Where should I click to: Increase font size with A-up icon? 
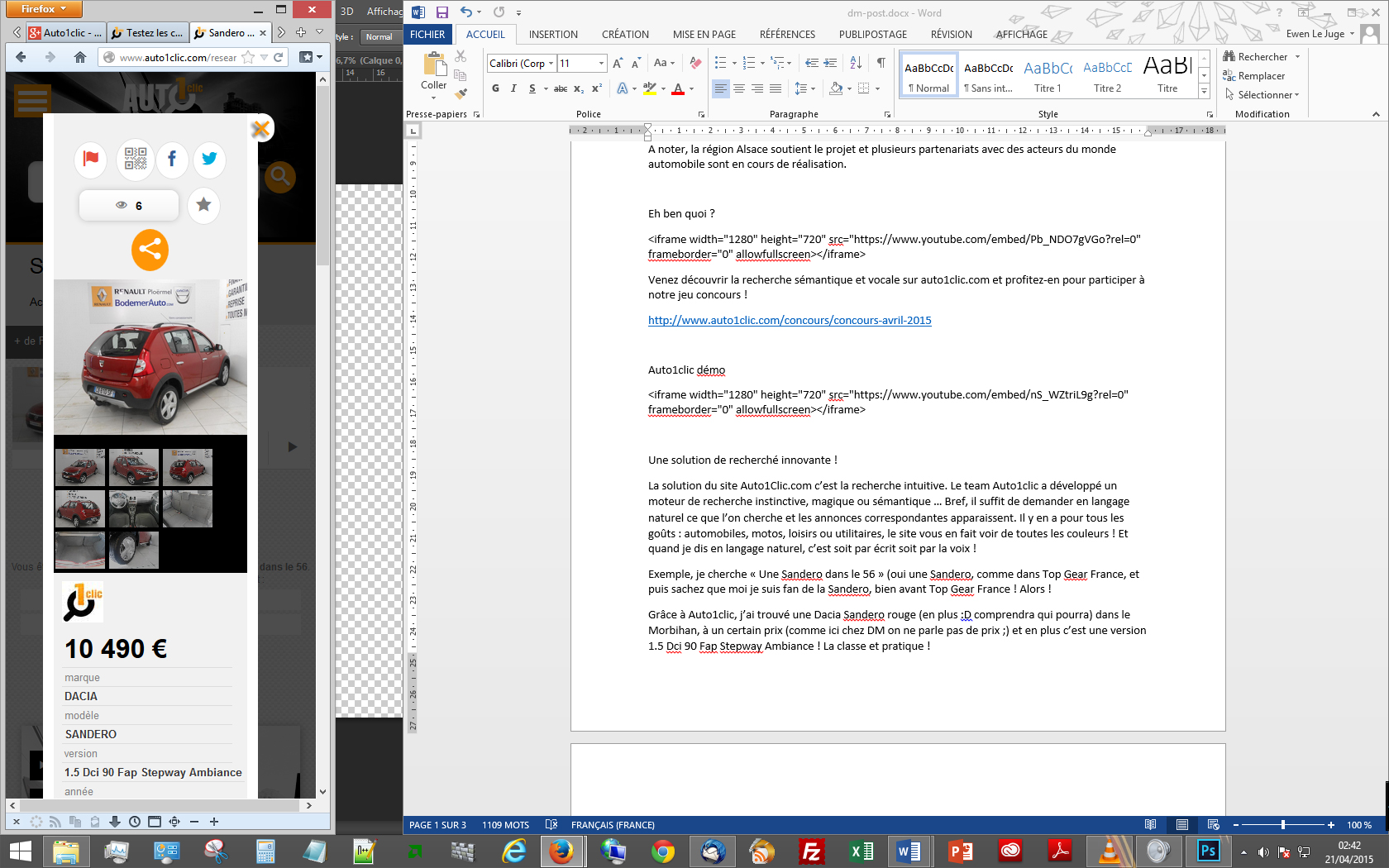[x=618, y=63]
